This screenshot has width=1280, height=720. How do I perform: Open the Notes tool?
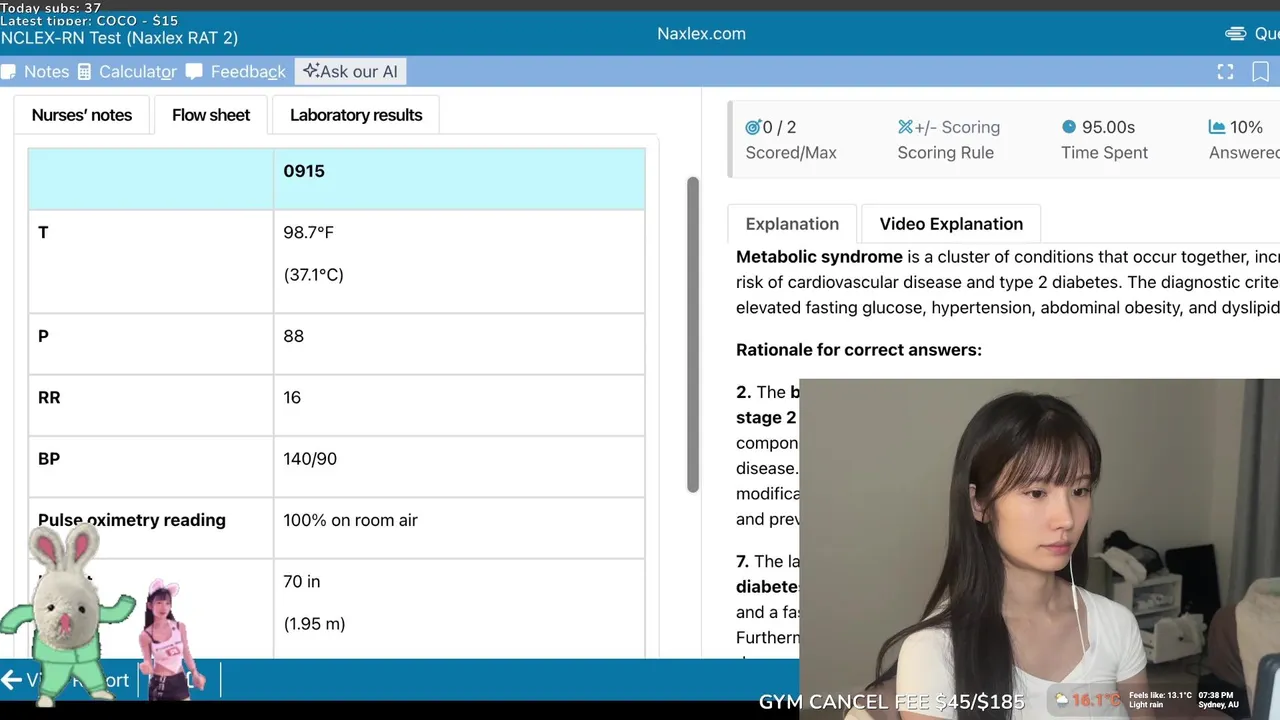point(35,72)
